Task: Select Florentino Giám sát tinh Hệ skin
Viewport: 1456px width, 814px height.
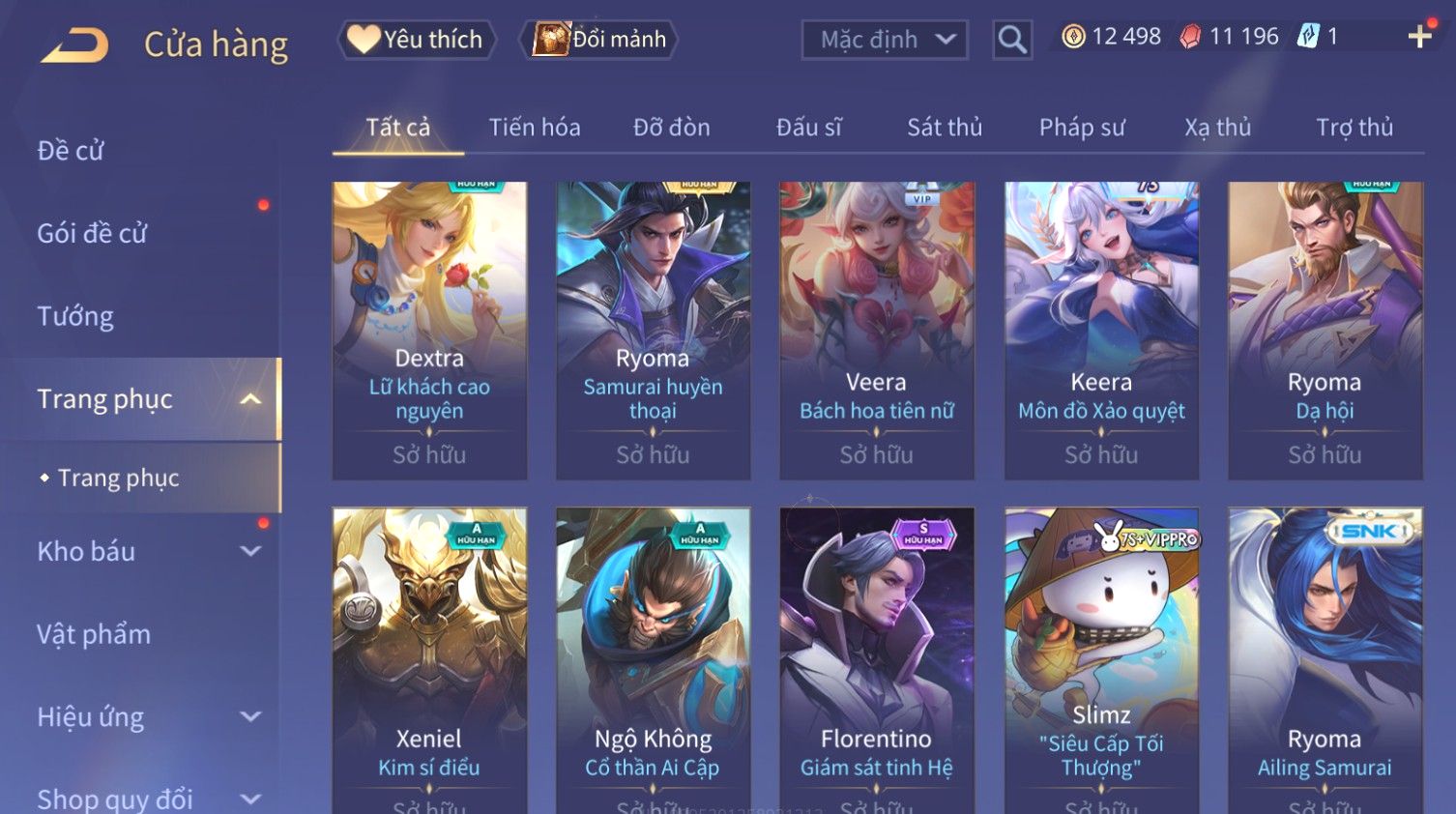Action: (877, 660)
